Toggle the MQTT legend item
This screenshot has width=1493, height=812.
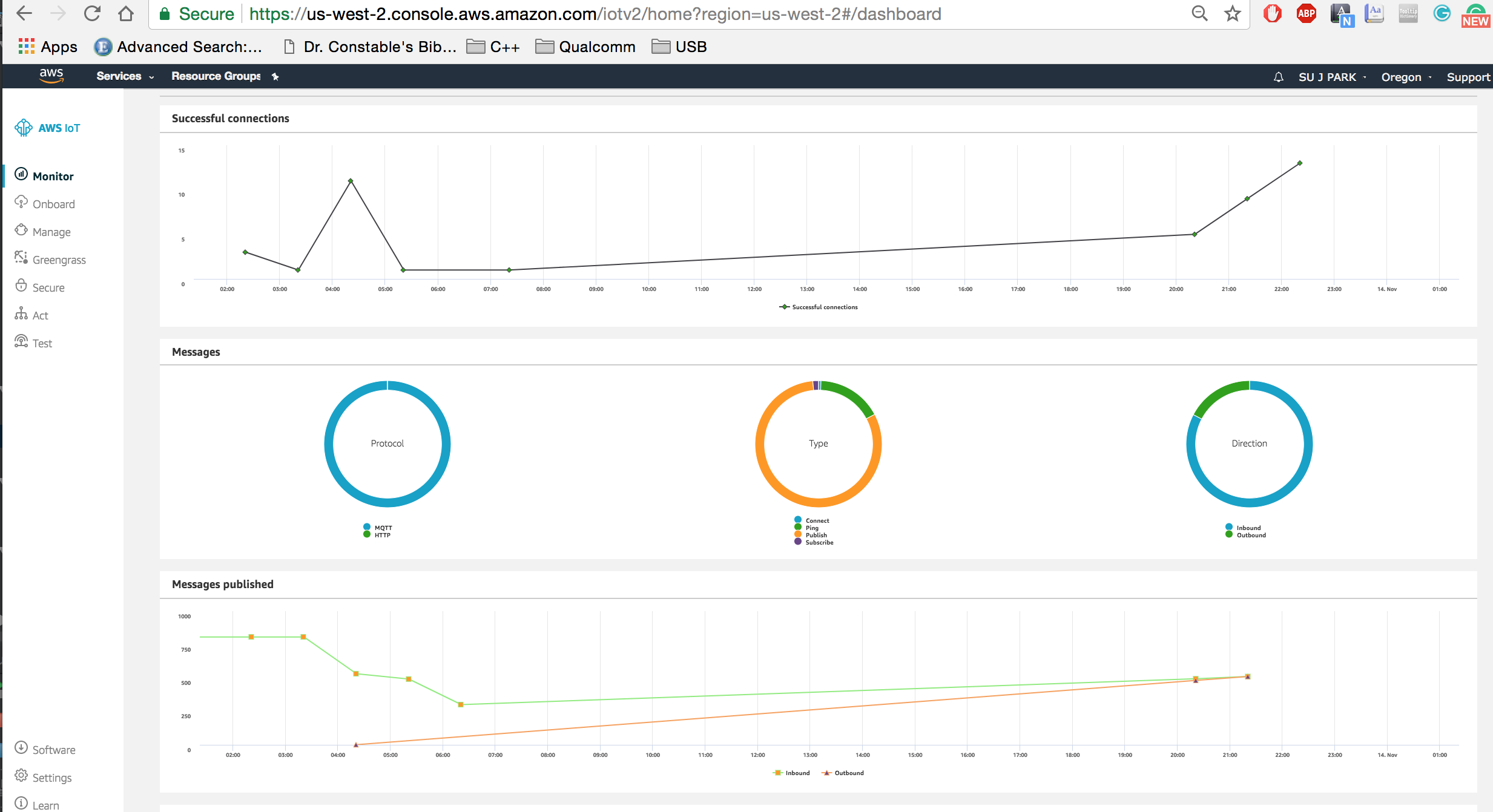383,528
